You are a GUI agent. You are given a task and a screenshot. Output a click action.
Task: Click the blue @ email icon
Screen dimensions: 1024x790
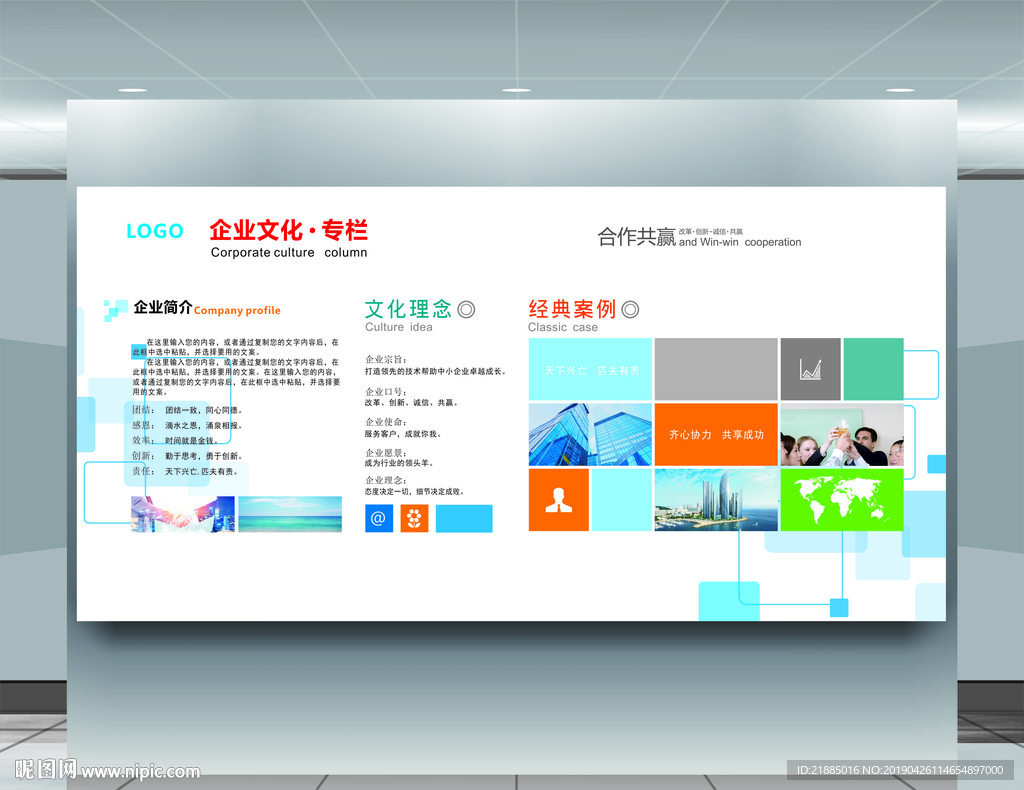pyautogui.click(x=379, y=518)
